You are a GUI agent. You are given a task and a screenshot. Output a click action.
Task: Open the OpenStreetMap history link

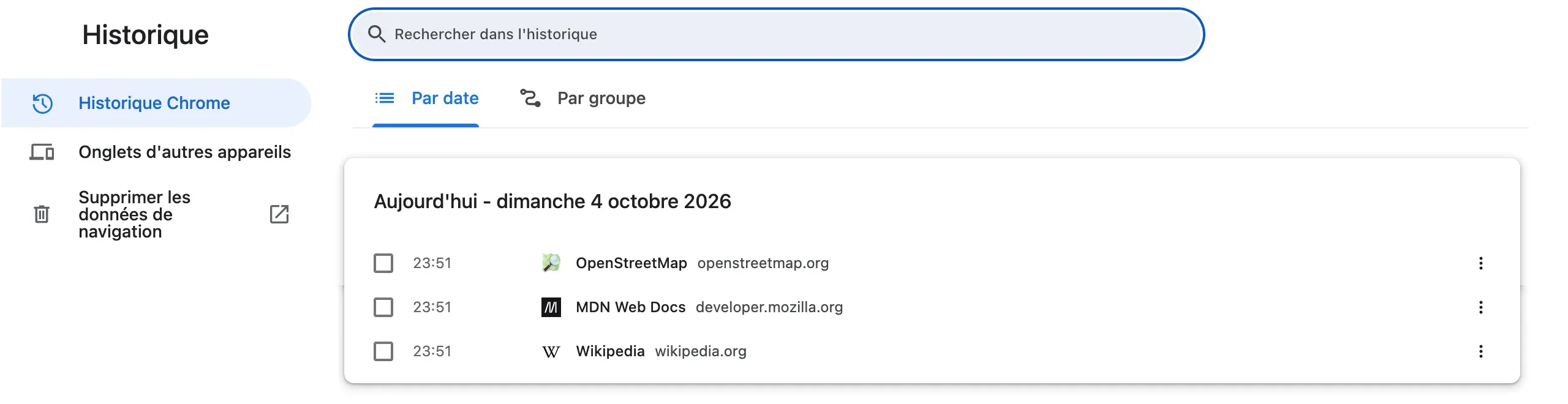point(631,263)
